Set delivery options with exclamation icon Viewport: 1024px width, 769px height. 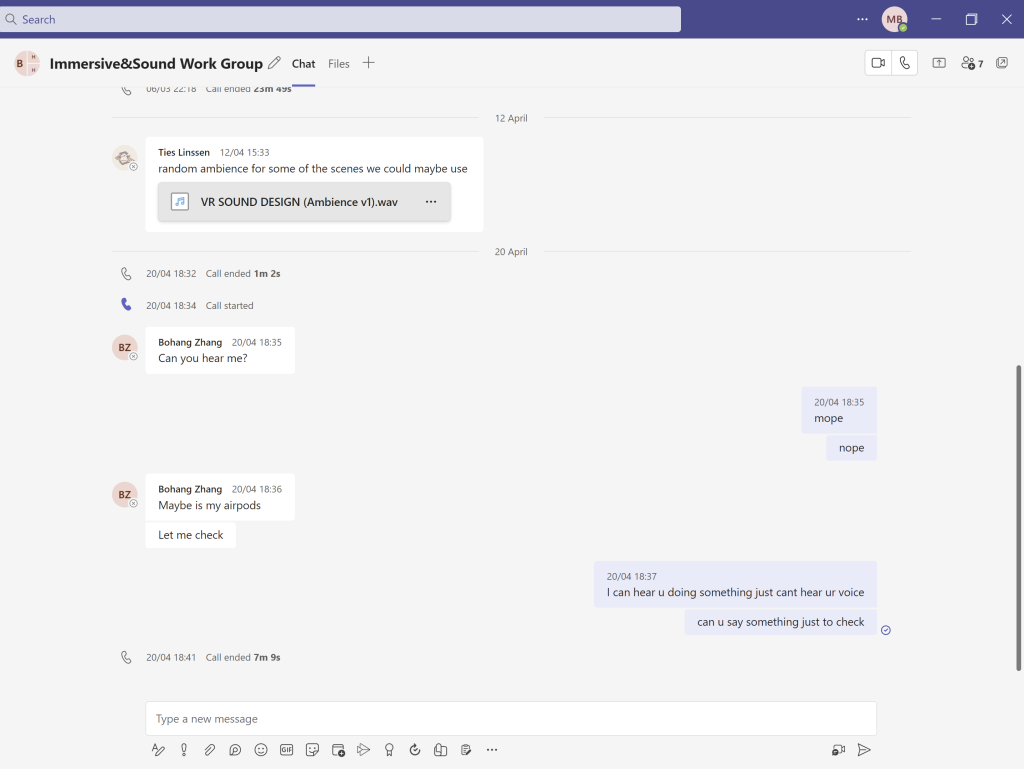click(184, 750)
